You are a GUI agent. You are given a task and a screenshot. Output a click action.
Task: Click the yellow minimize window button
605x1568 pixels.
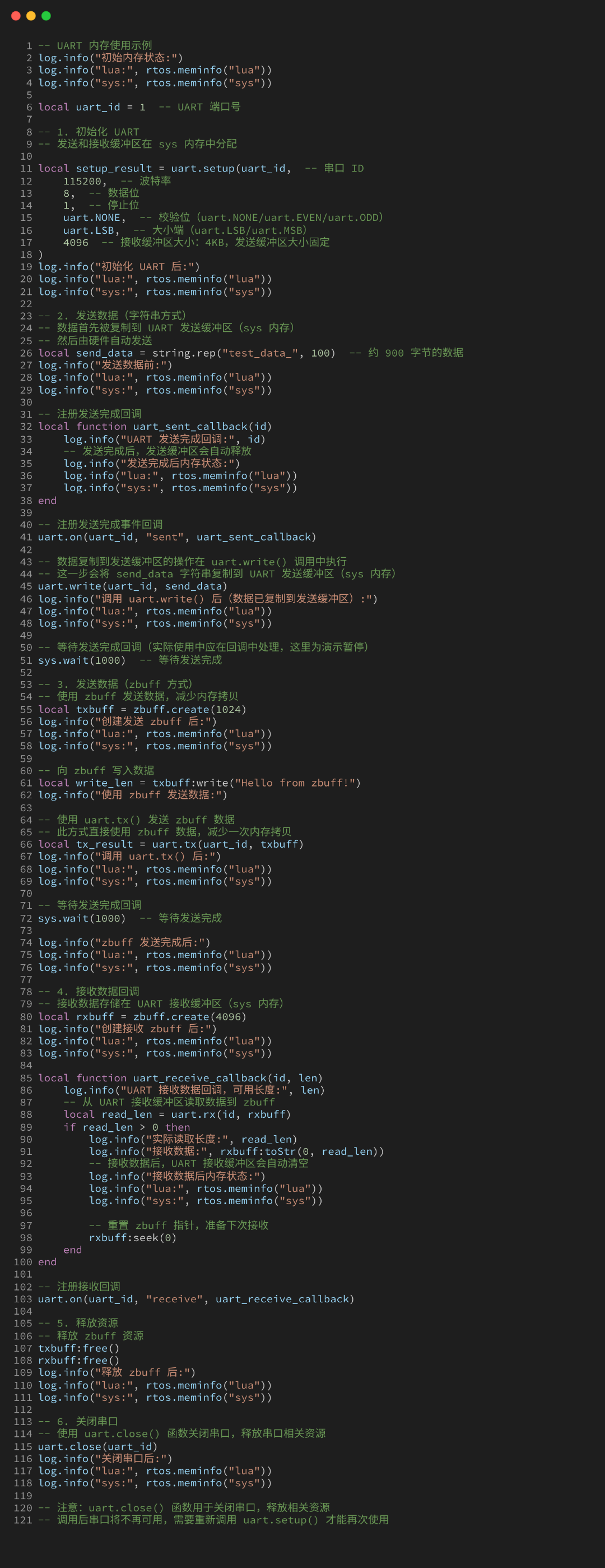(x=31, y=16)
